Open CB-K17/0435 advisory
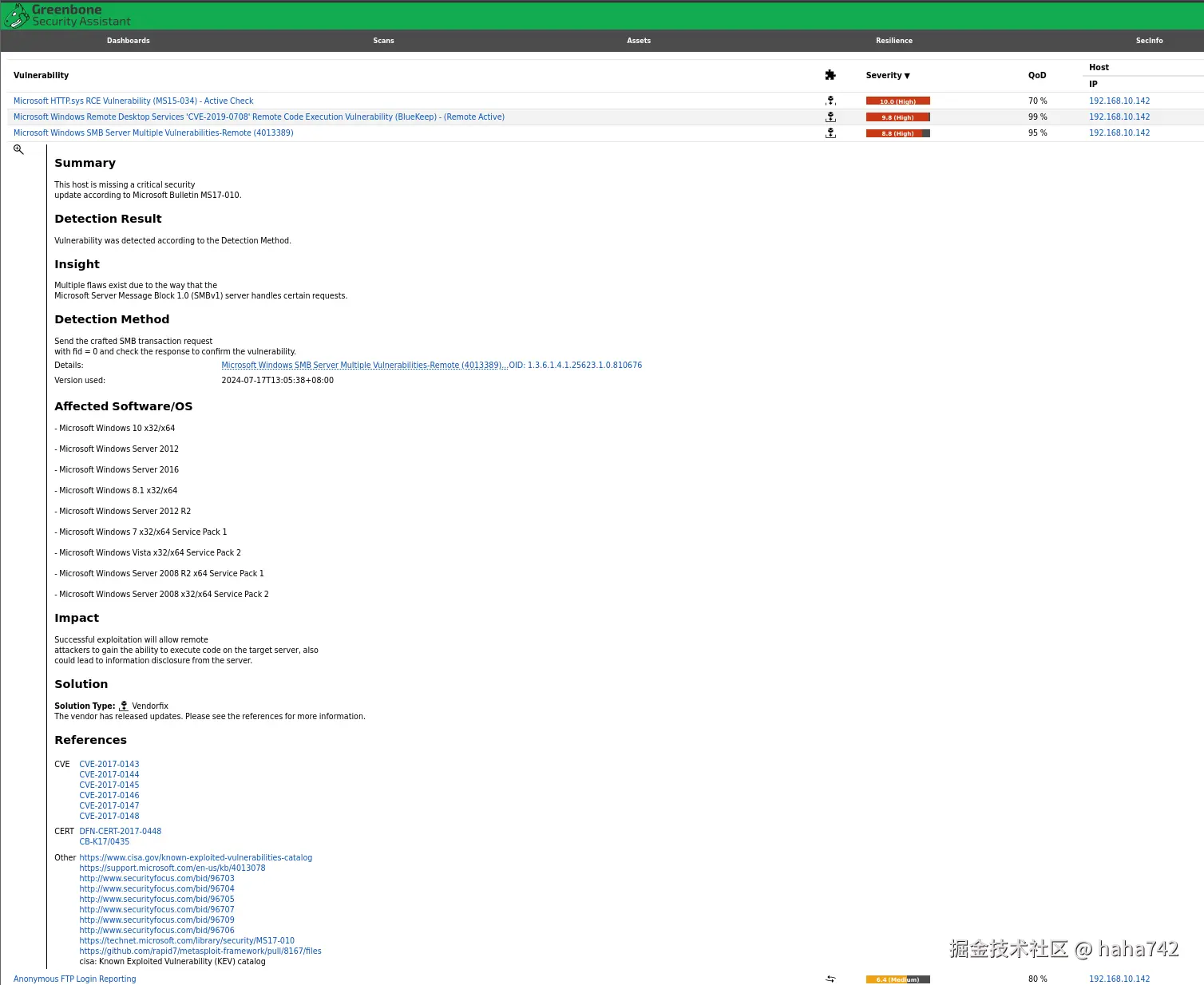This screenshot has width=1204, height=985. click(x=105, y=841)
